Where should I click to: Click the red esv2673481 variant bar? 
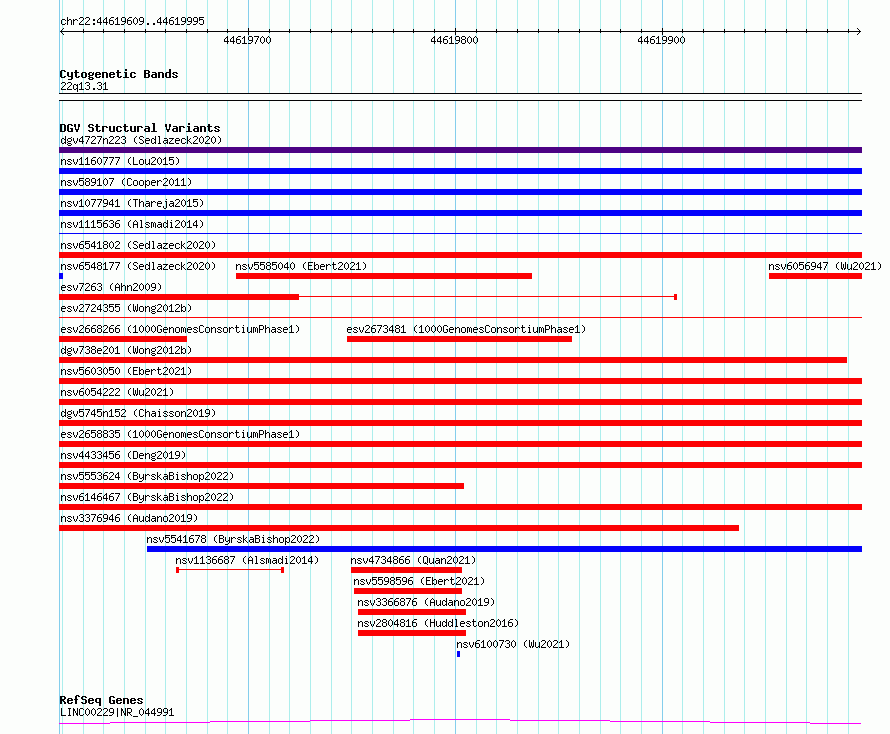coord(459,339)
